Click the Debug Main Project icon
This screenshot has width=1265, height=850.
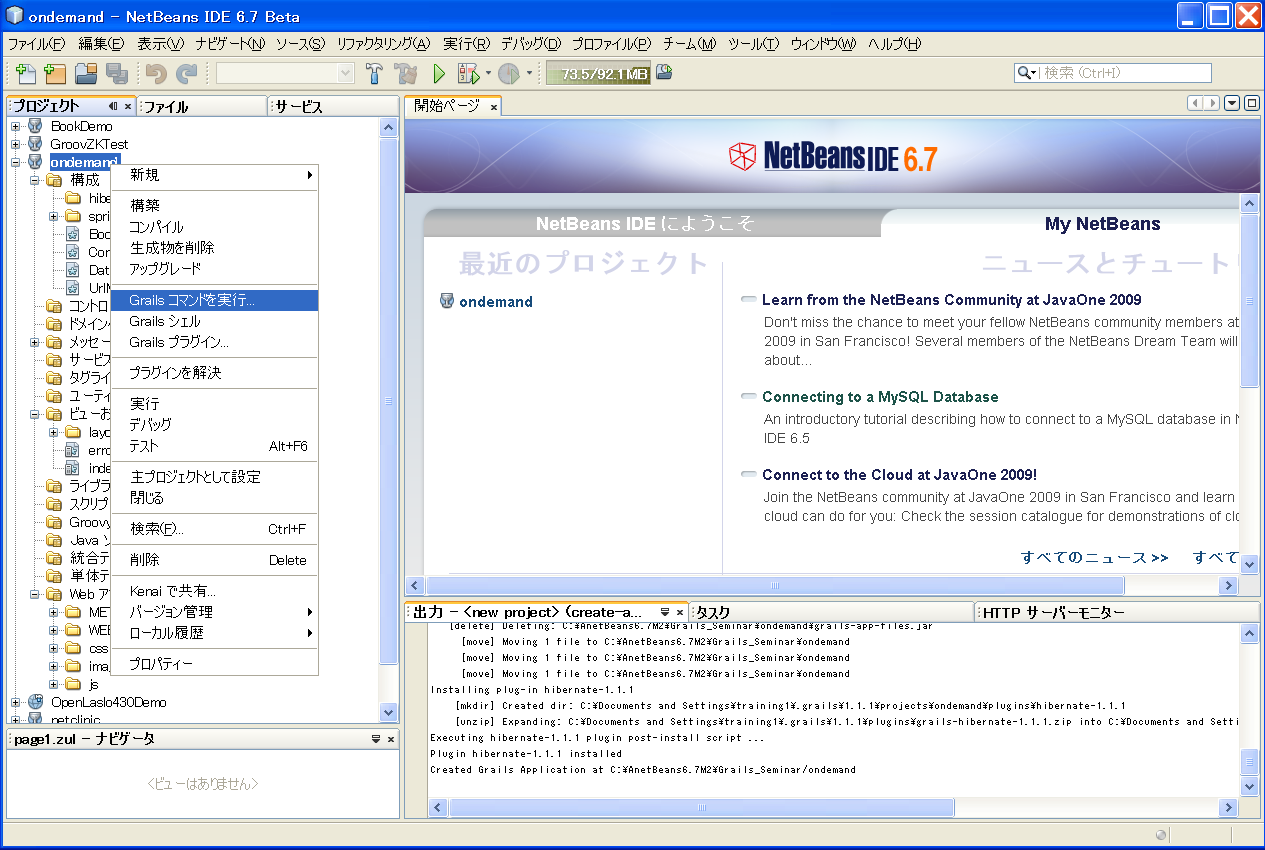468,73
